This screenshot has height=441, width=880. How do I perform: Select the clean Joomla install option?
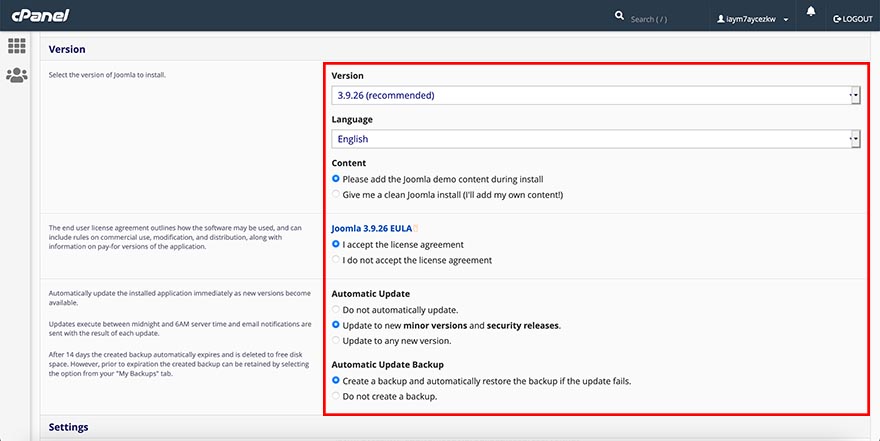click(x=336, y=194)
